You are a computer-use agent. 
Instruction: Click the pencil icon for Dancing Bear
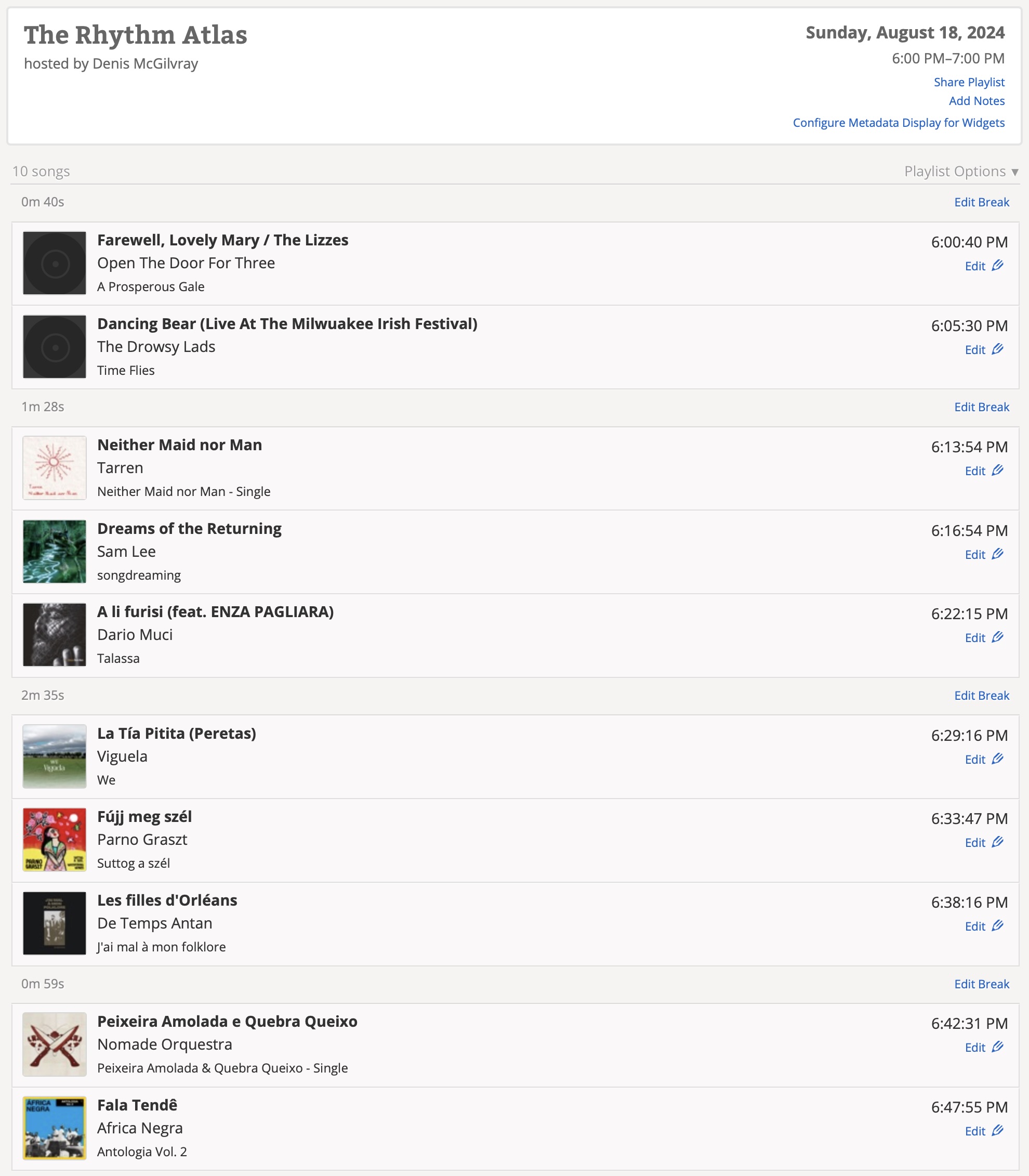pyautogui.click(x=997, y=349)
